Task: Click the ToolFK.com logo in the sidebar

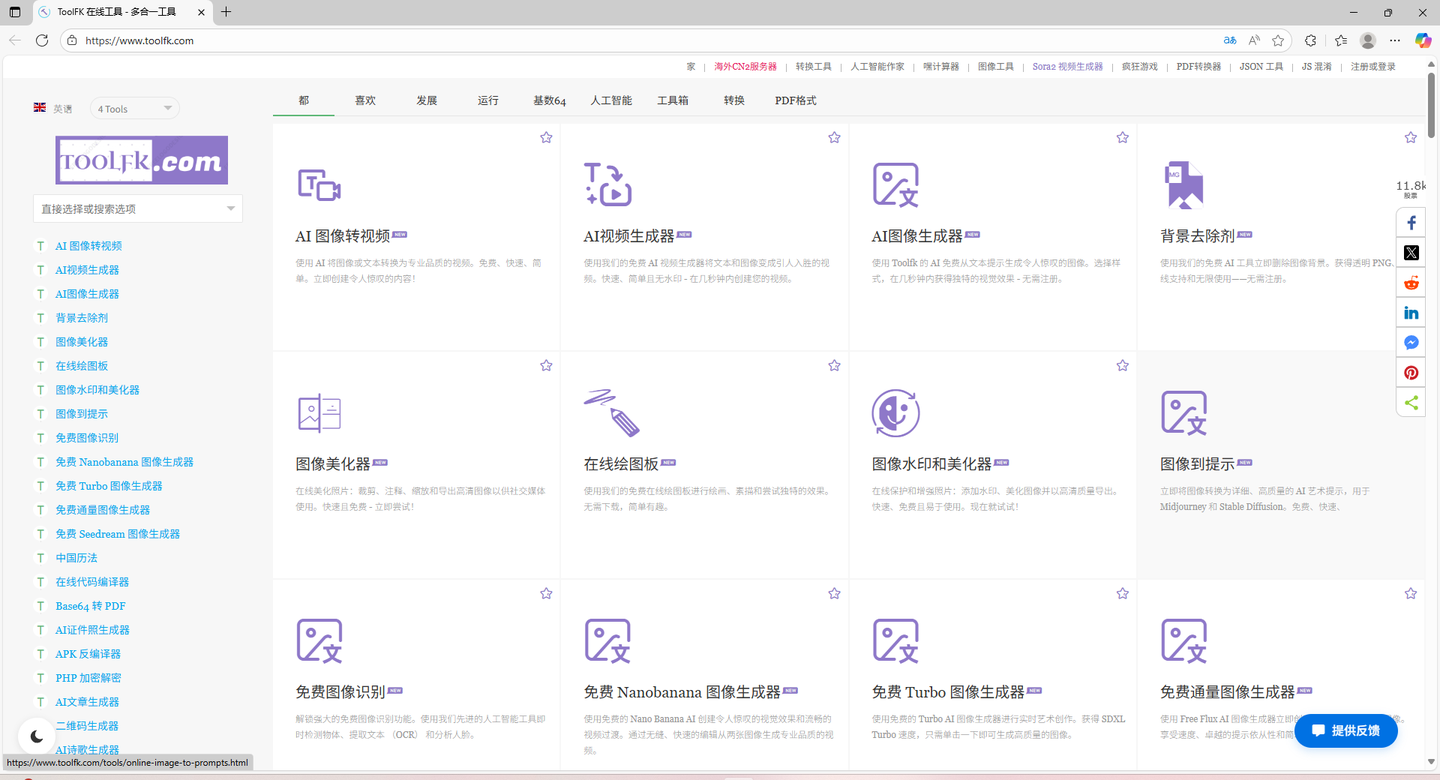Action: [x=141, y=160]
